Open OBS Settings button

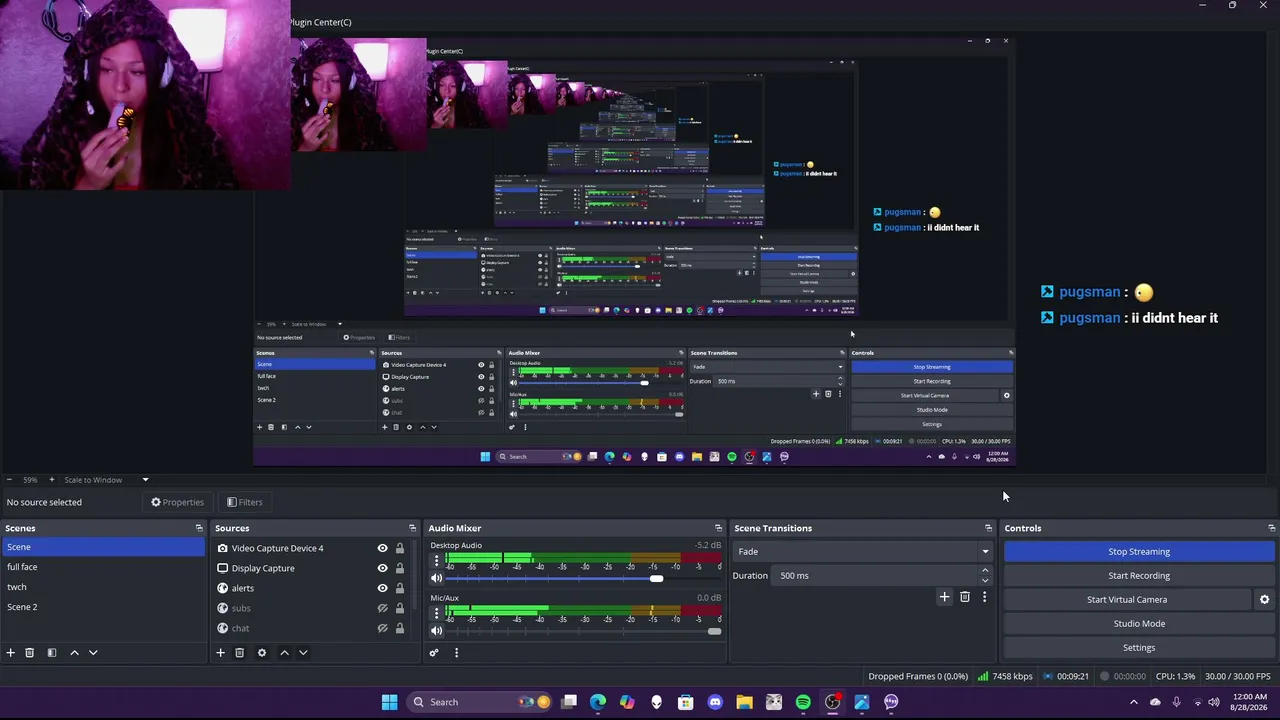click(x=1139, y=647)
